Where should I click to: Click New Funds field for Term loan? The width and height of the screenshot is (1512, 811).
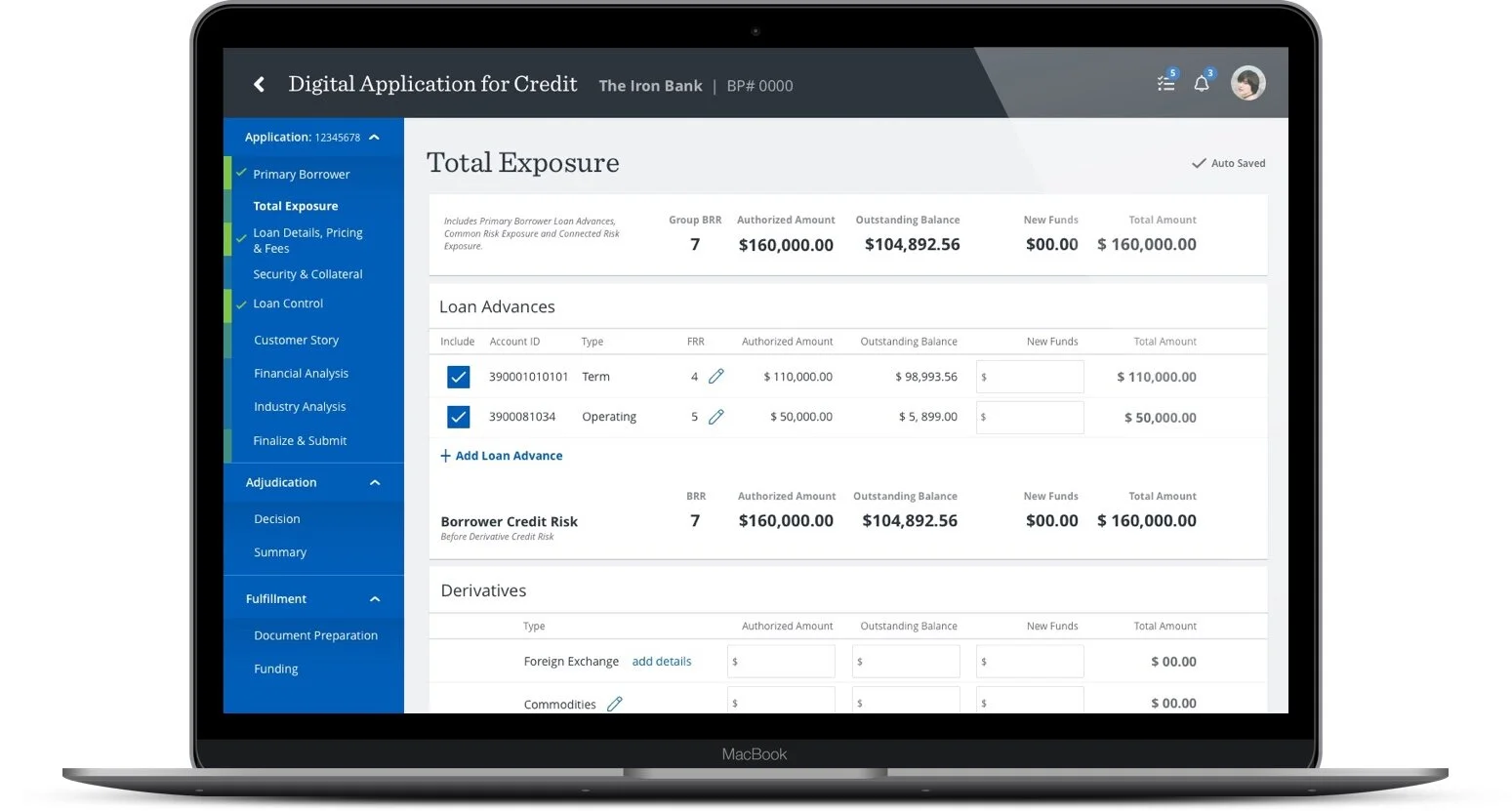point(1030,377)
